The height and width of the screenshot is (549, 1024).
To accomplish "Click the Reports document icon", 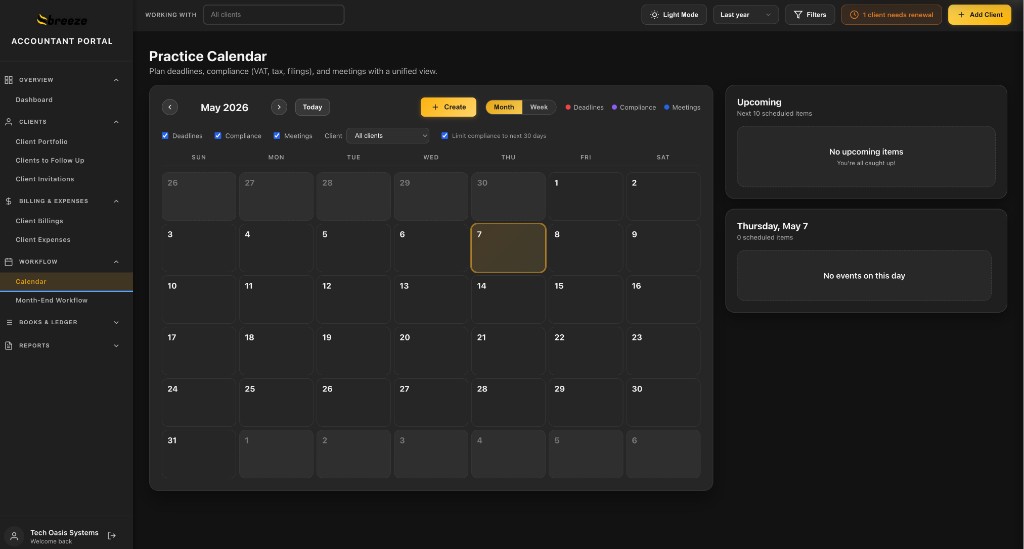I will point(8,345).
